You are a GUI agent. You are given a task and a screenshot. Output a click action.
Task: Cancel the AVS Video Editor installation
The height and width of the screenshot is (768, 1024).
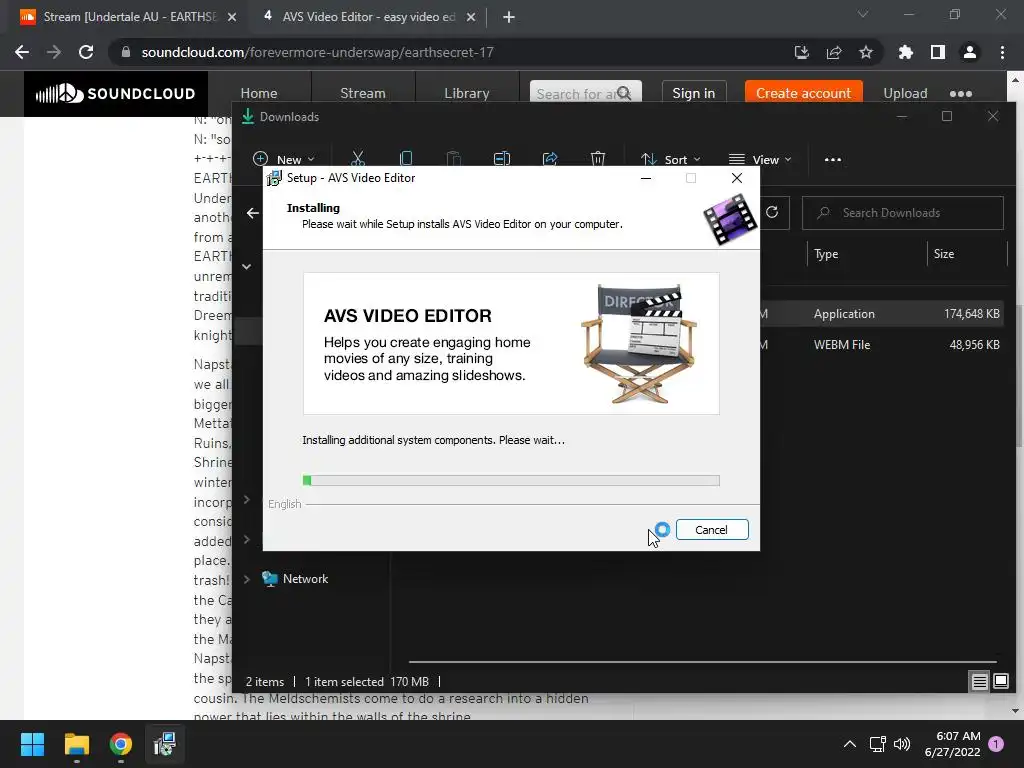click(x=712, y=530)
